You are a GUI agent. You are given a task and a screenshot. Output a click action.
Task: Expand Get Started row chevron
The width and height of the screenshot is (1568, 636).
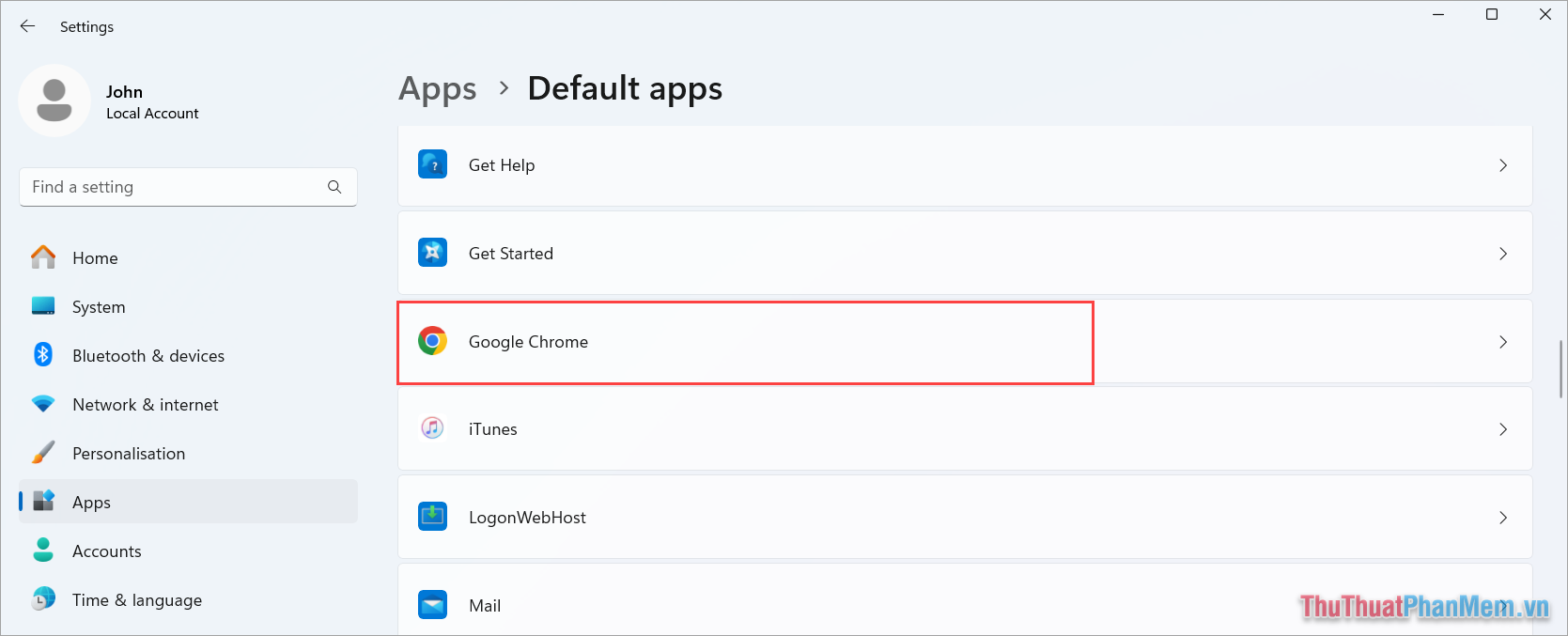[x=1503, y=254]
